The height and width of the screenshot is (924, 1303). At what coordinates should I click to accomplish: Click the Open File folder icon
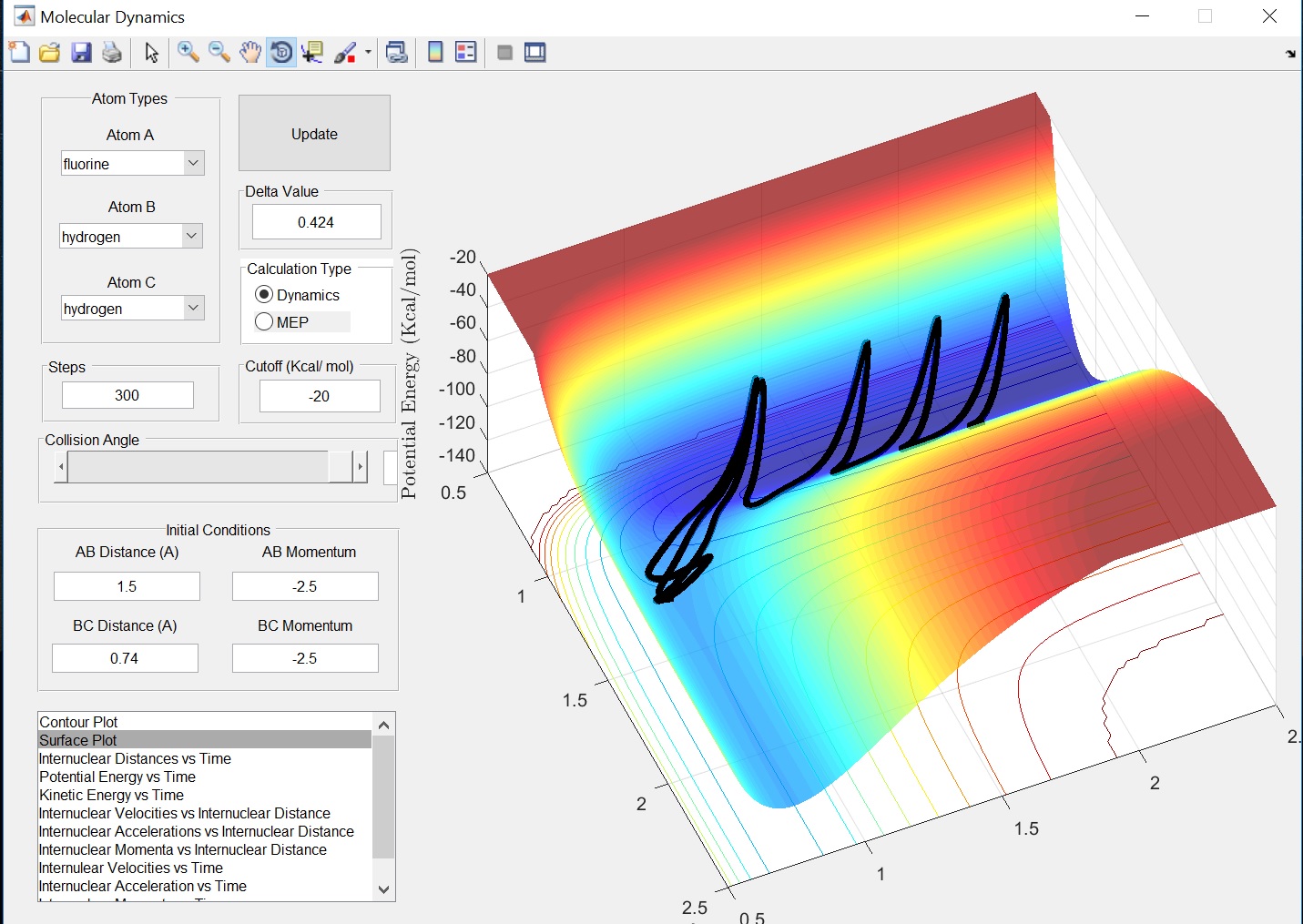coord(50,53)
